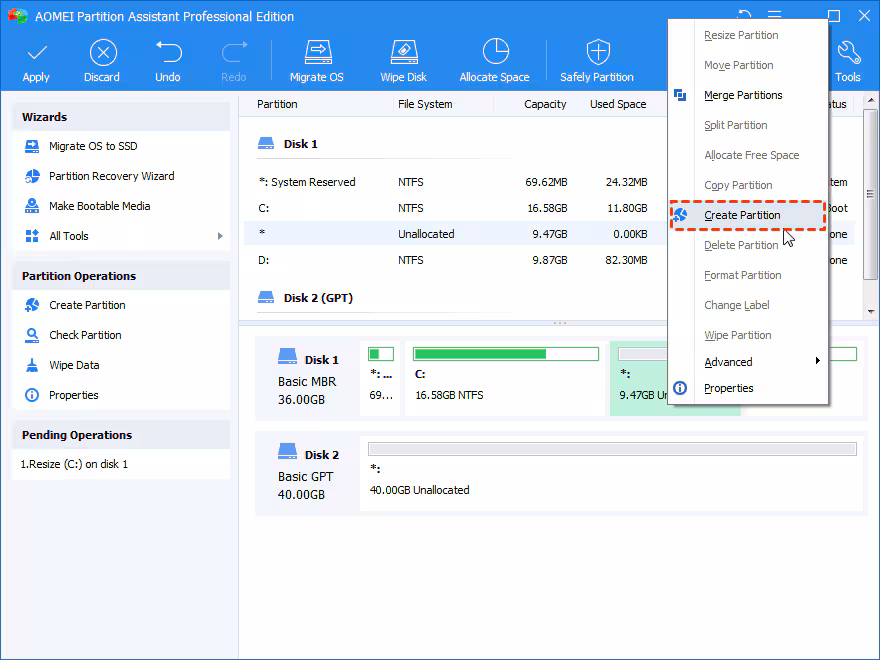Image resolution: width=880 pixels, height=660 pixels.
Task: Click the Properties info icon in context menu
Action: pyautogui.click(x=680, y=388)
